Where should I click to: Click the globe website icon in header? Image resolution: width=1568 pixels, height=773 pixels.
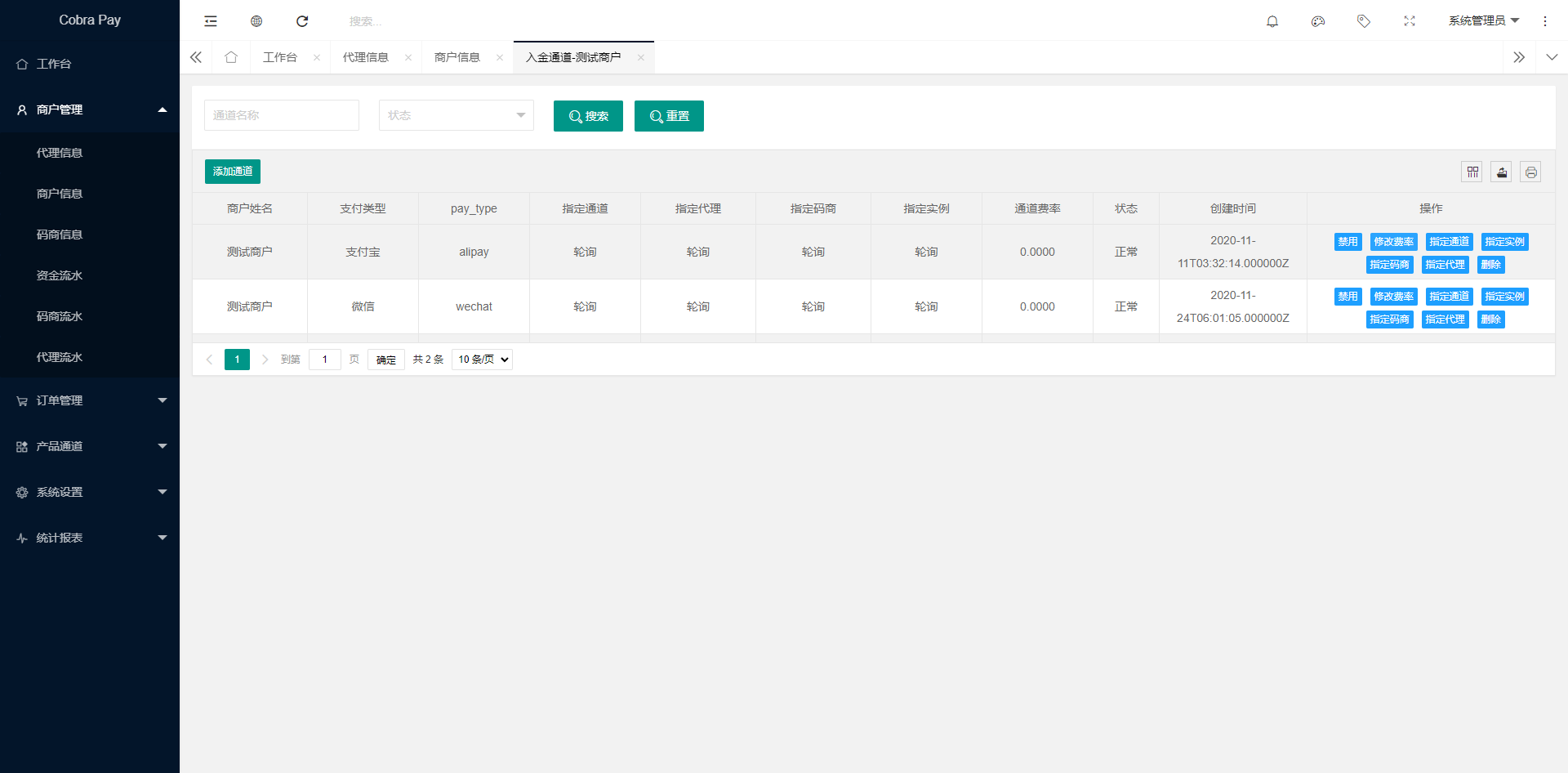coord(256,21)
